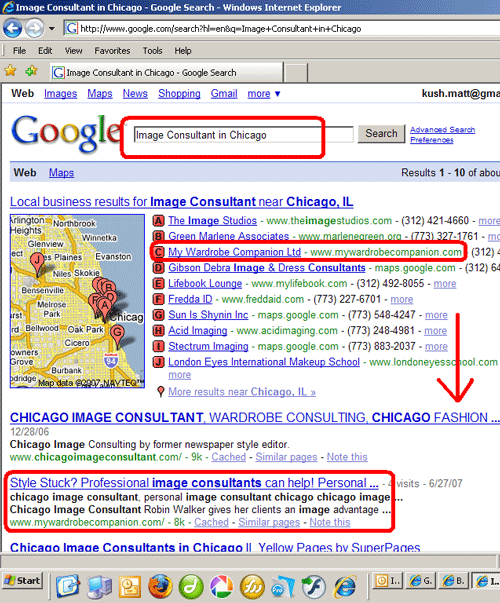Open Outlook icon in quick launch

pyautogui.click(x=130, y=586)
